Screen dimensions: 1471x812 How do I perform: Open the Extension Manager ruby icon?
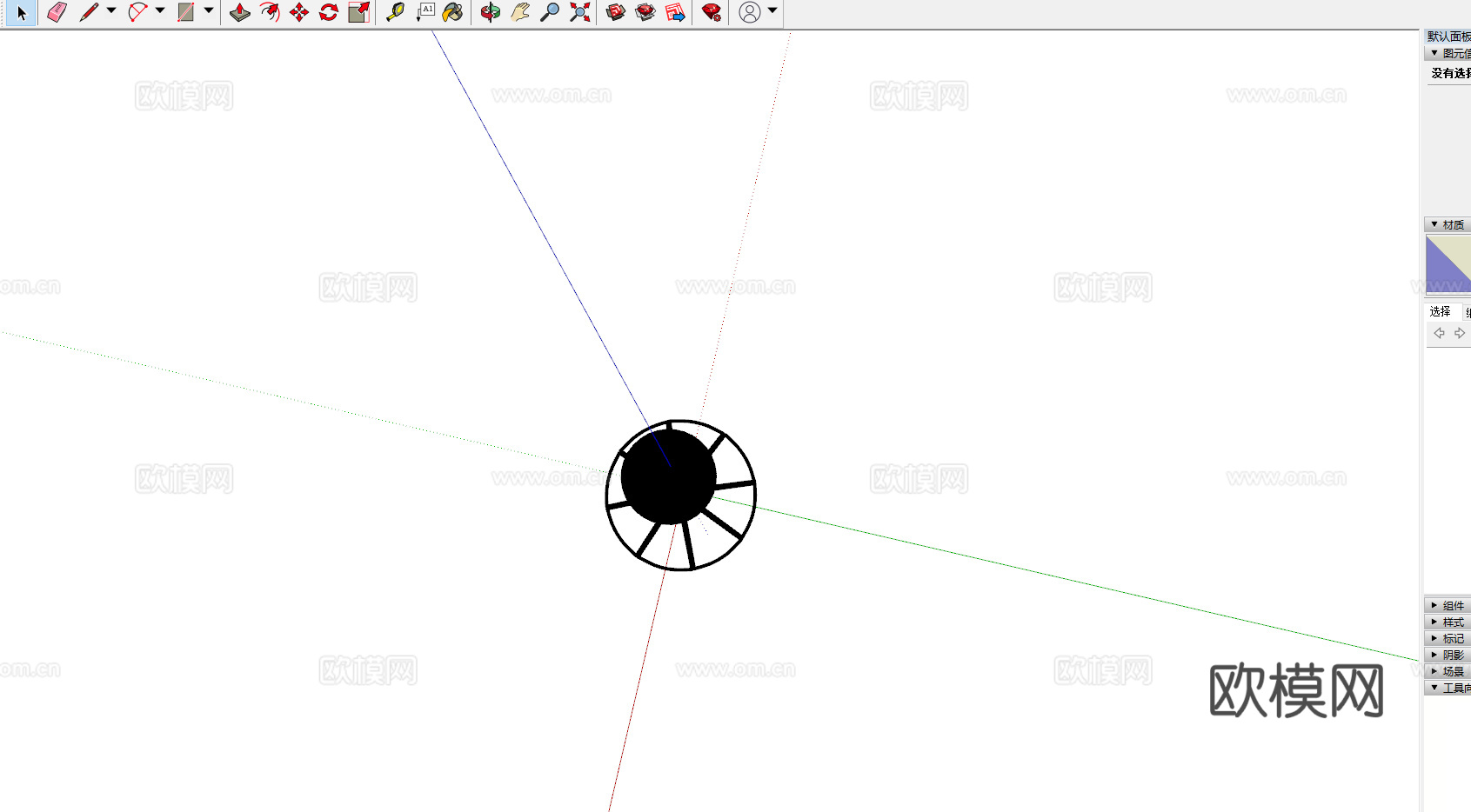(712, 12)
